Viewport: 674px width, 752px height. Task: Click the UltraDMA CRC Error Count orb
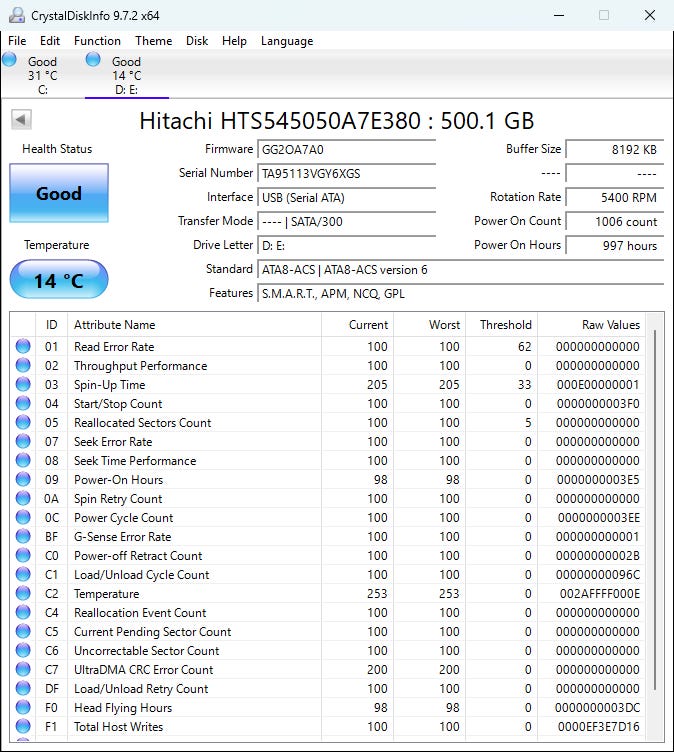(23, 670)
